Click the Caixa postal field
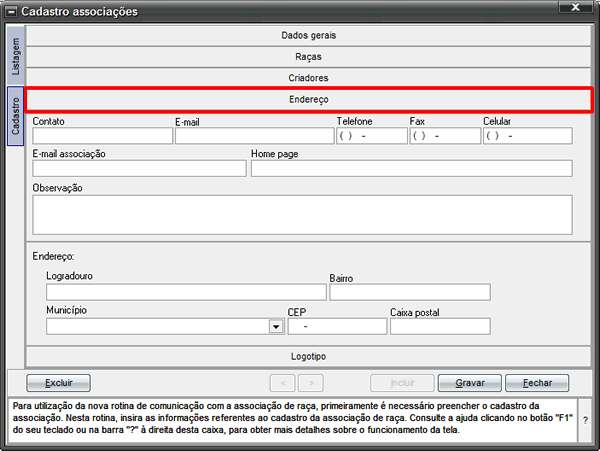The height and width of the screenshot is (451, 600). (x=440, y=327)
